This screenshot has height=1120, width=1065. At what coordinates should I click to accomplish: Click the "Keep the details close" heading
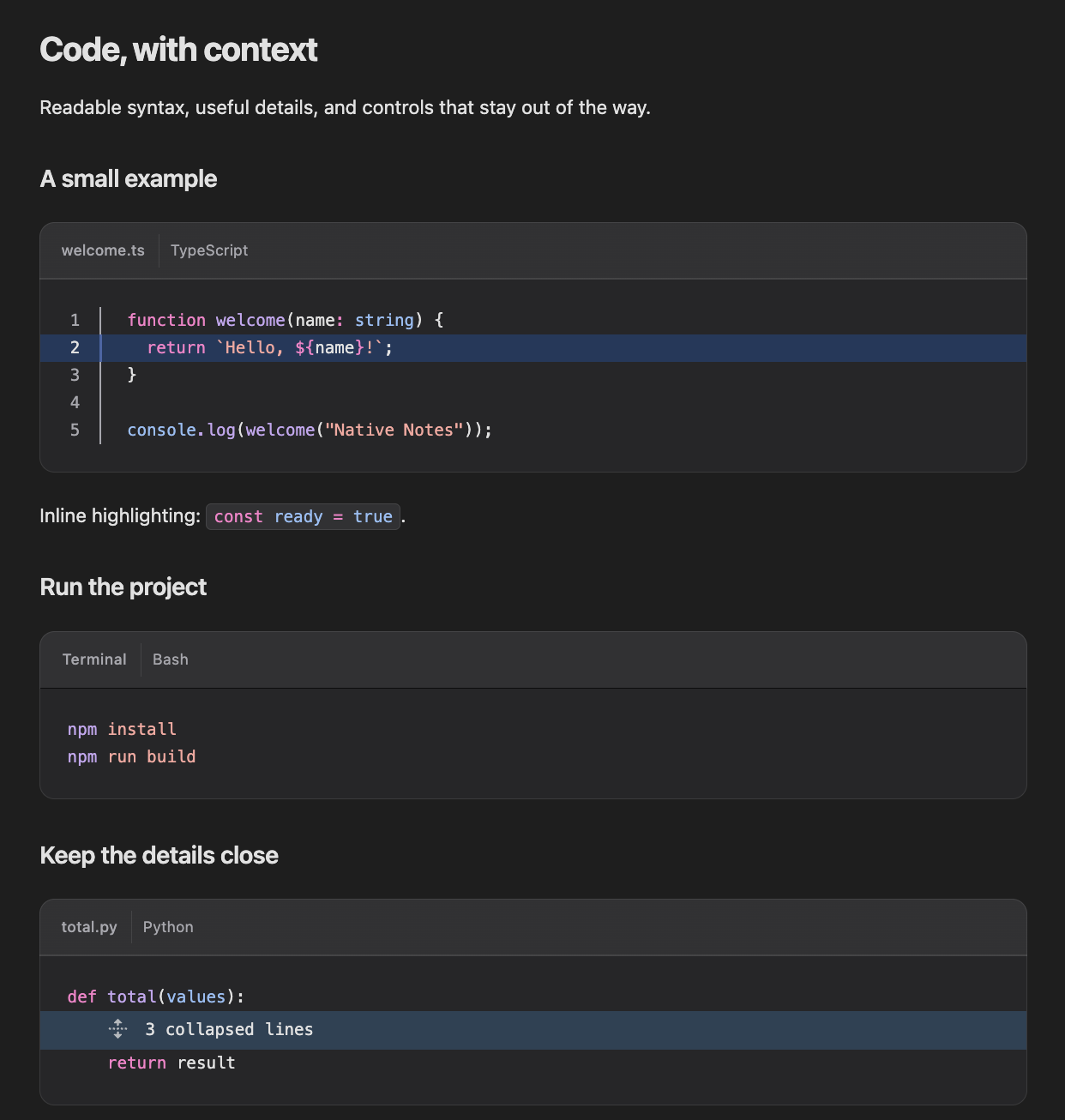(x=159, y=855)
